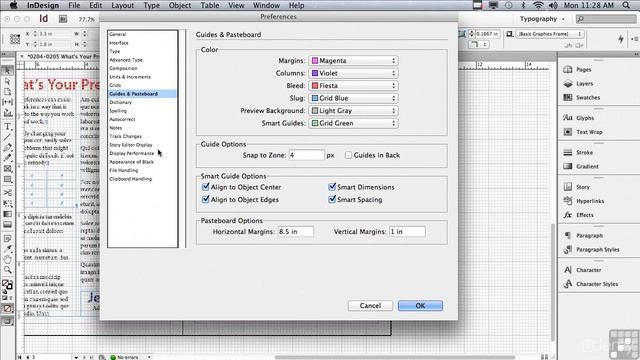Uncheck Align to Object Center
640x360 pixels.
[x=206, y=187]
